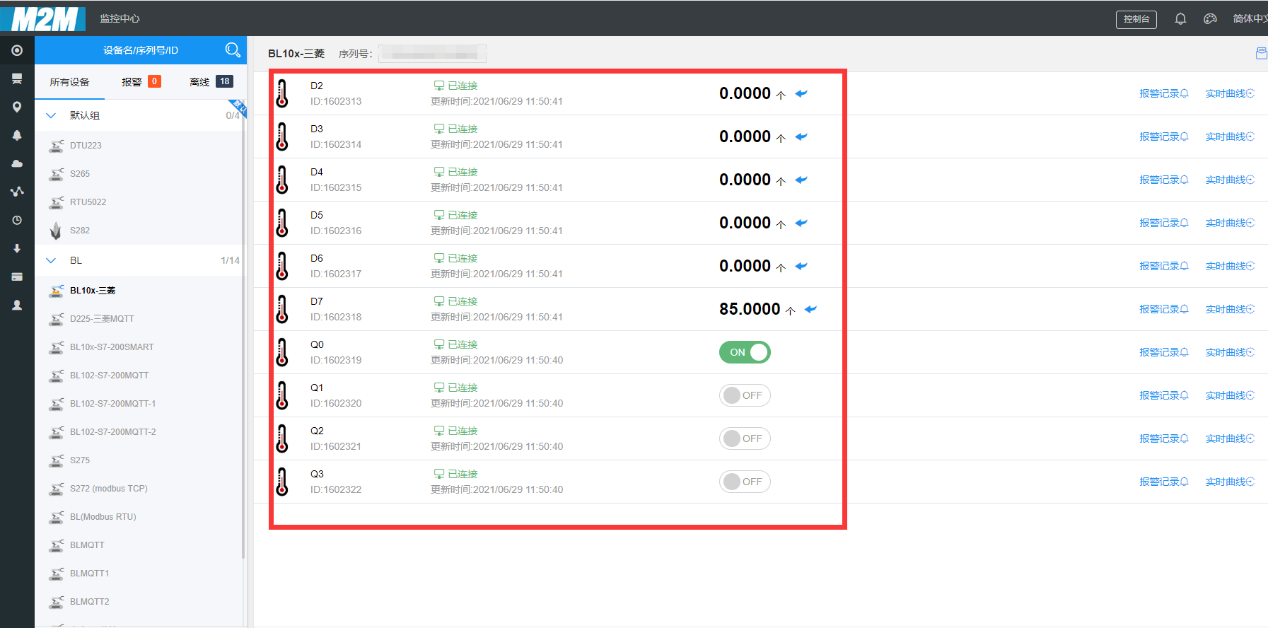Open 报警记录 for Q3
This screenshot has height=628, width=1268.
[x=1164, y=481]
